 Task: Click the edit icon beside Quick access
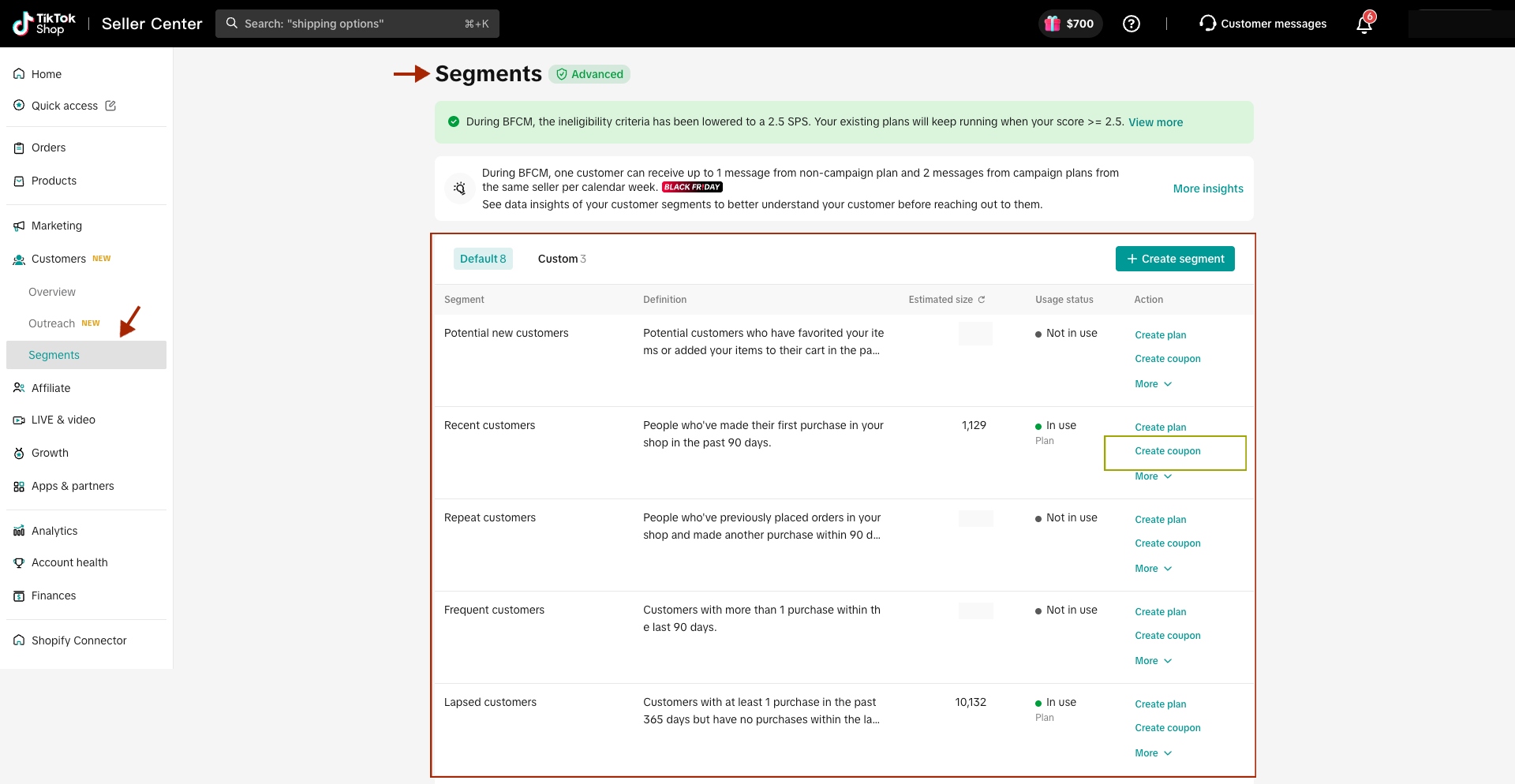pos(110,106)
